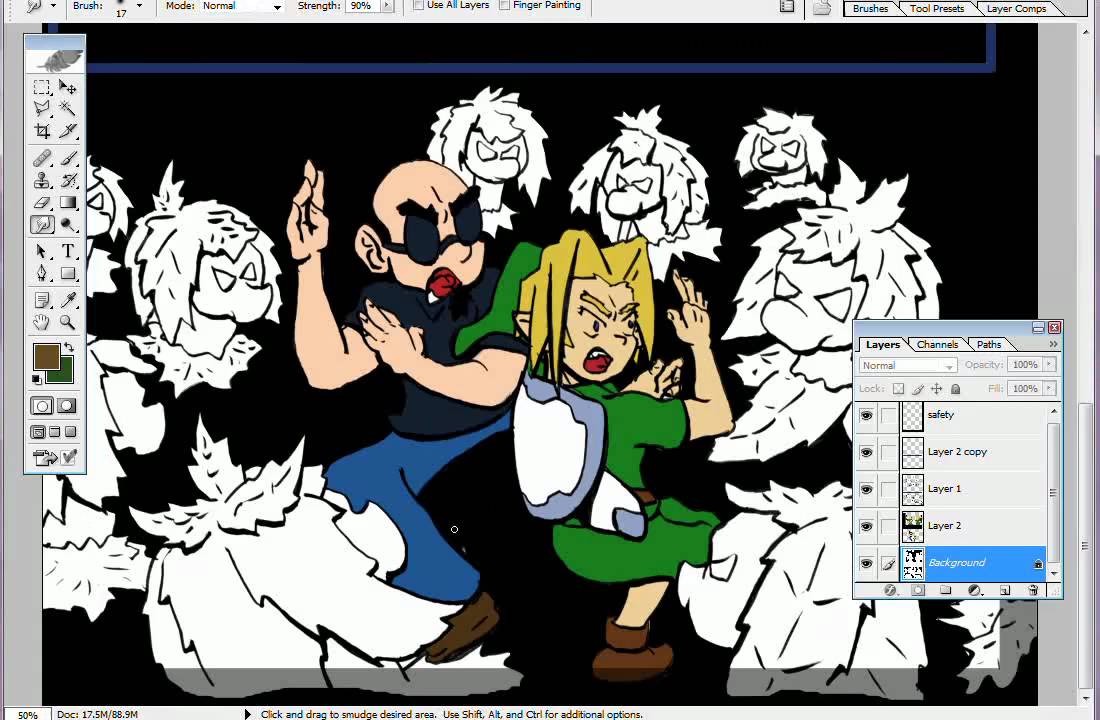
Task: Open the tool preset picker arrow
Action: point(53,6)
